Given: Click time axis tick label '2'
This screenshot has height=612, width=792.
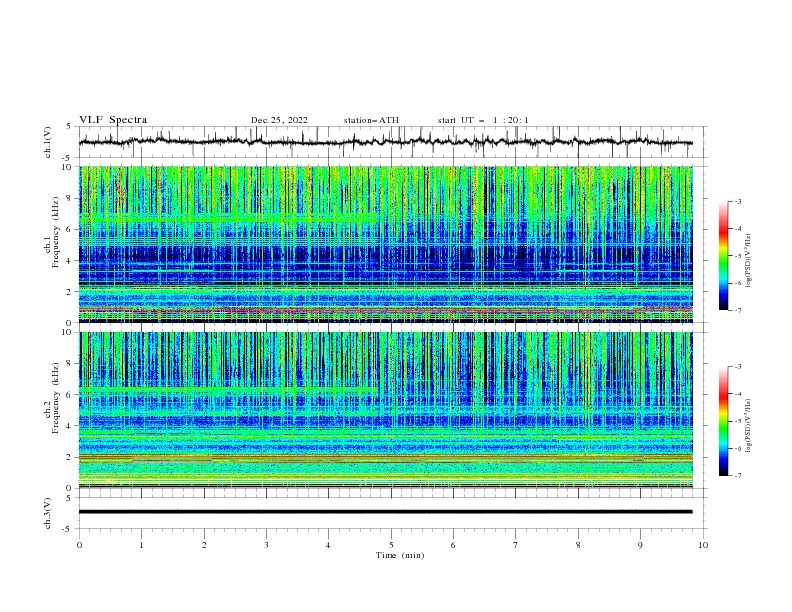Looking at the screenshot, I should pos(204,545).
